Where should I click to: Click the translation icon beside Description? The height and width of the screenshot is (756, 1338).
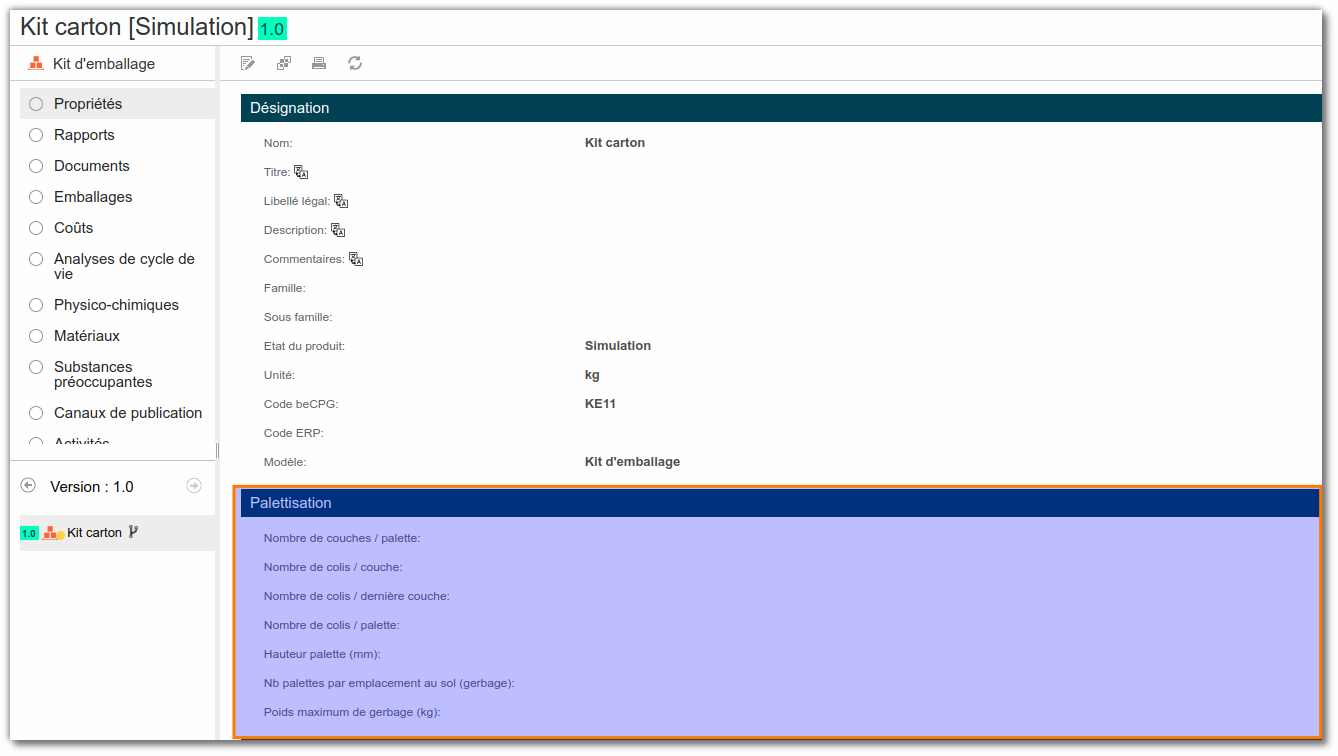[x=338, y=230]
